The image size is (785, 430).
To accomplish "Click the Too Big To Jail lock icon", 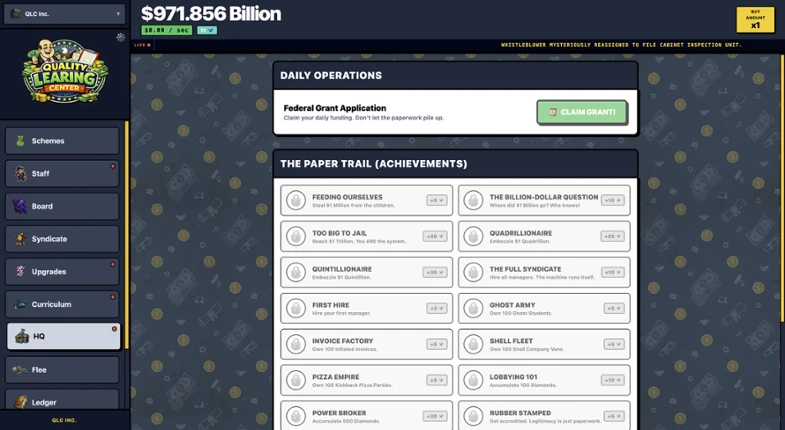I will point(296,236).
